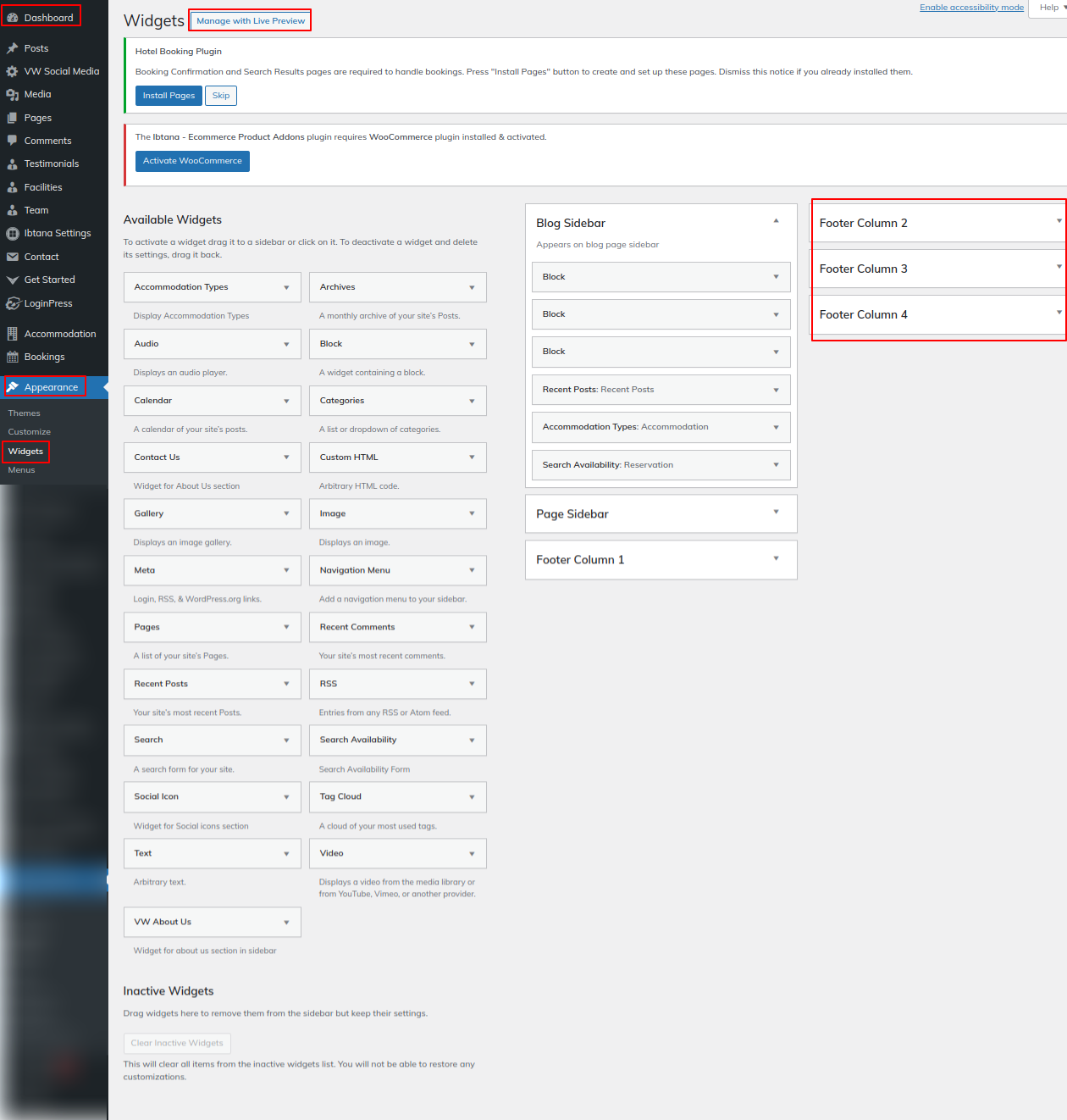Click the Contact envelope icon

coord(13,257)
